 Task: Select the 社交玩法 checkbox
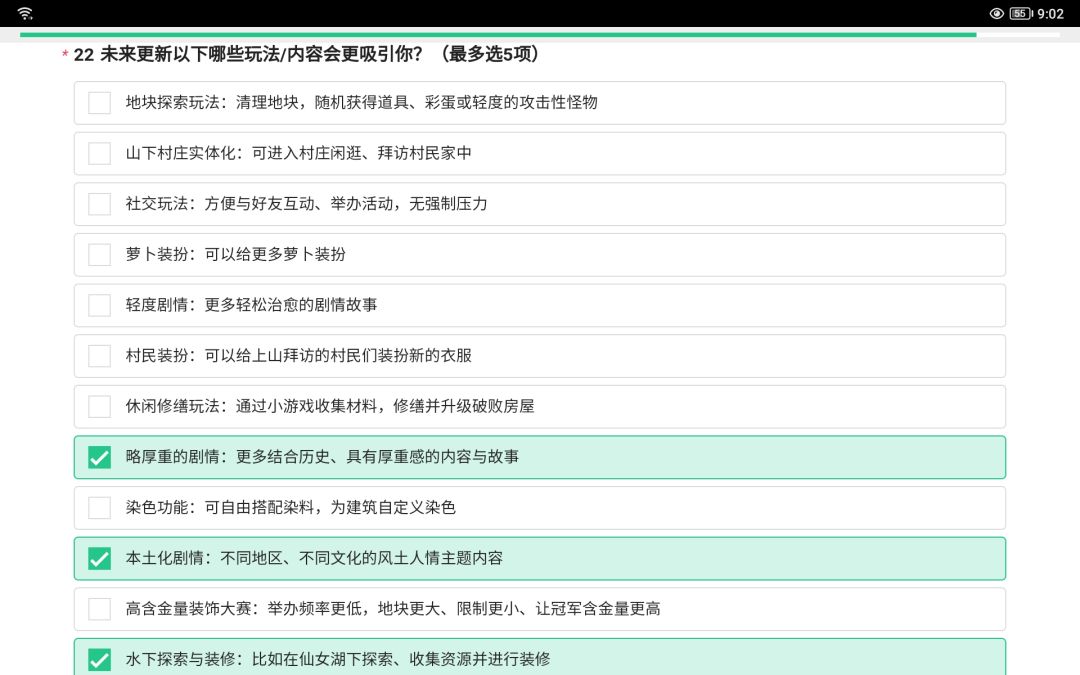(99, 204)
